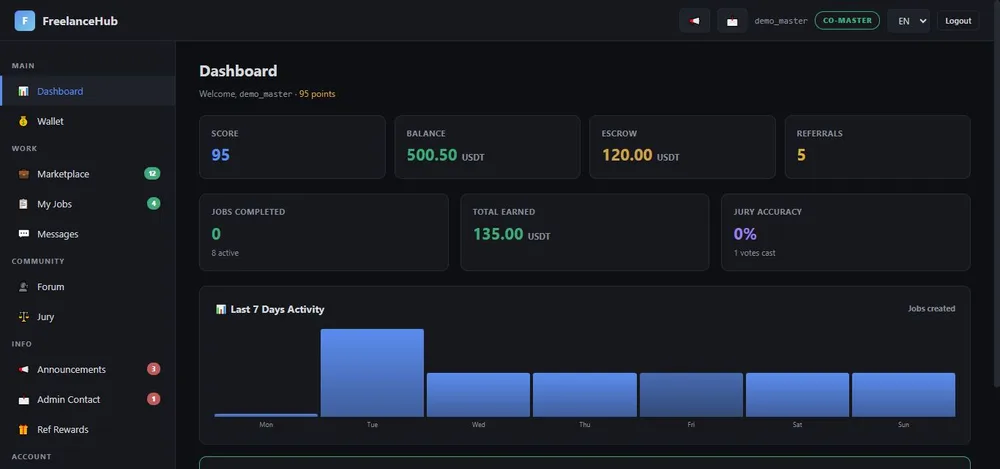This screenshot has width=1000, height=469.
Task: Open Messages from the sidebar
Action: (87, 234)
